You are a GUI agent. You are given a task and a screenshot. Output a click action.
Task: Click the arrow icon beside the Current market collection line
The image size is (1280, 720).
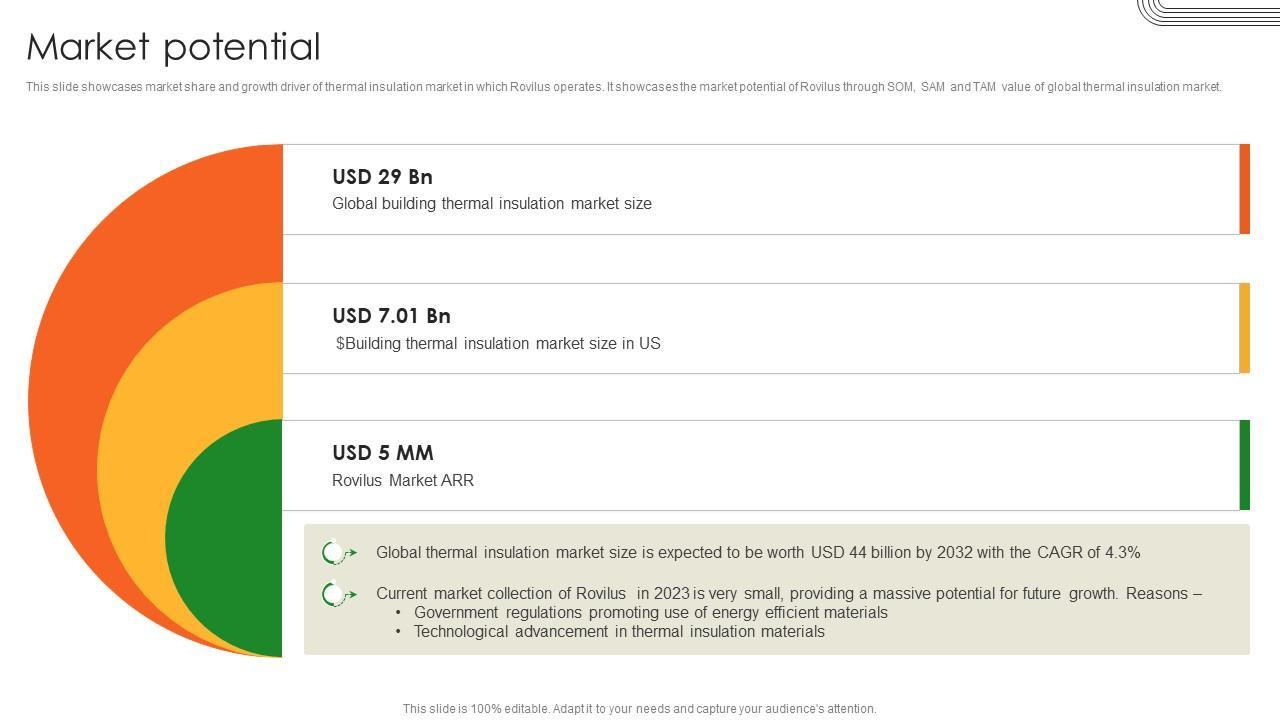[x=339, y=595]
